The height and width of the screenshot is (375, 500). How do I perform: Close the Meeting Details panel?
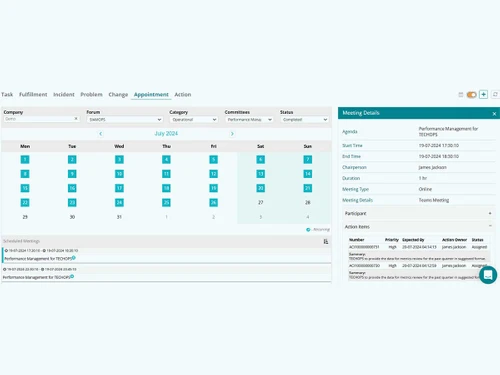494,114
